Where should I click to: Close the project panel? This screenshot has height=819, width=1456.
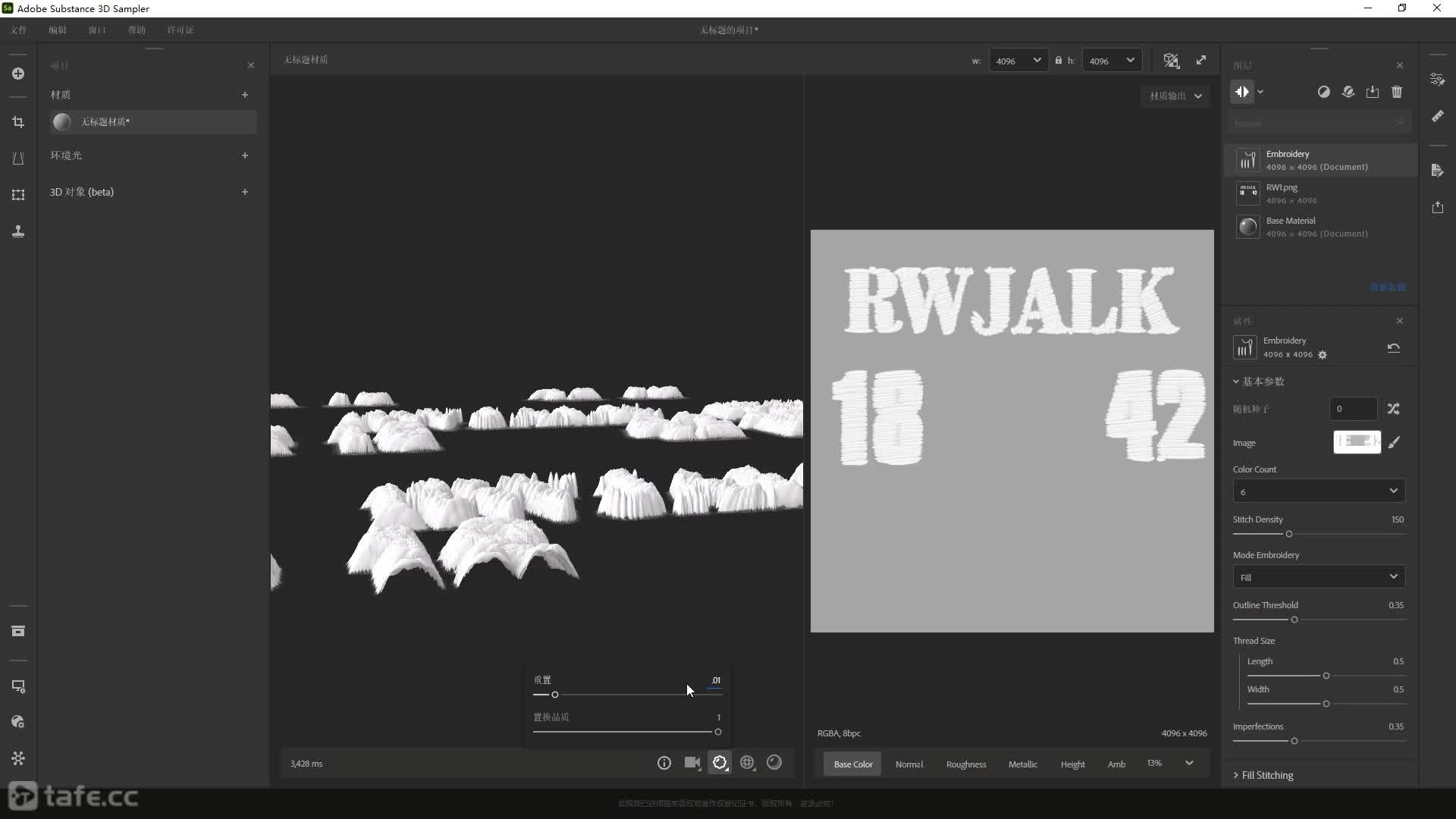tap(251, 65)
